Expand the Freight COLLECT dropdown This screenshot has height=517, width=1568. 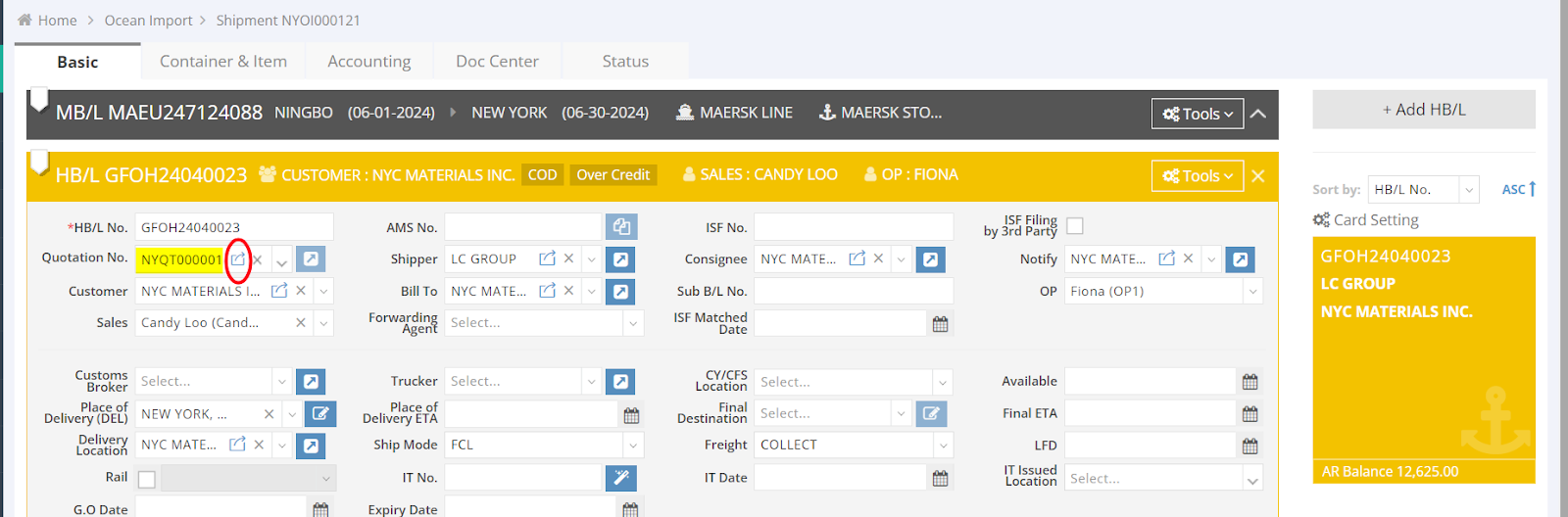943,446
